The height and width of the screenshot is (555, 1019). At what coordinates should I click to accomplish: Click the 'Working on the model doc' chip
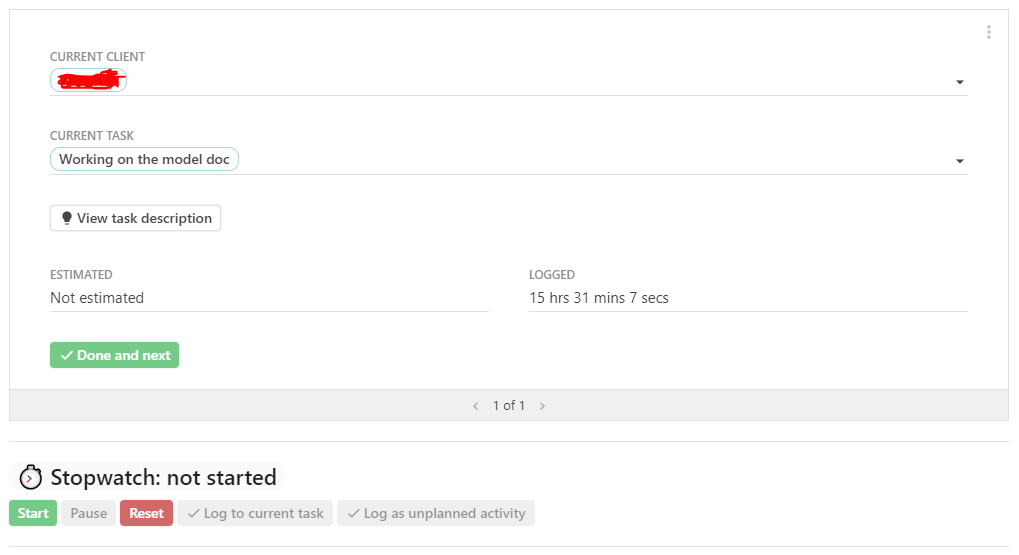coord(144,159)
